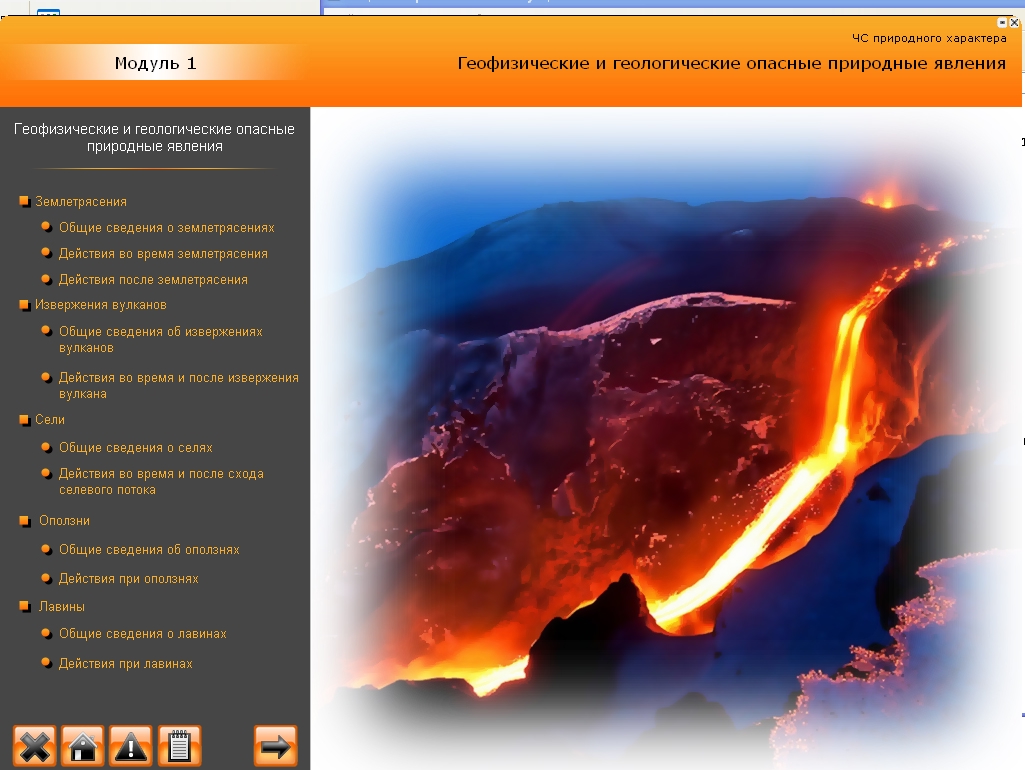
Task: Select the Сели section heading
Action: click(50, 420)
